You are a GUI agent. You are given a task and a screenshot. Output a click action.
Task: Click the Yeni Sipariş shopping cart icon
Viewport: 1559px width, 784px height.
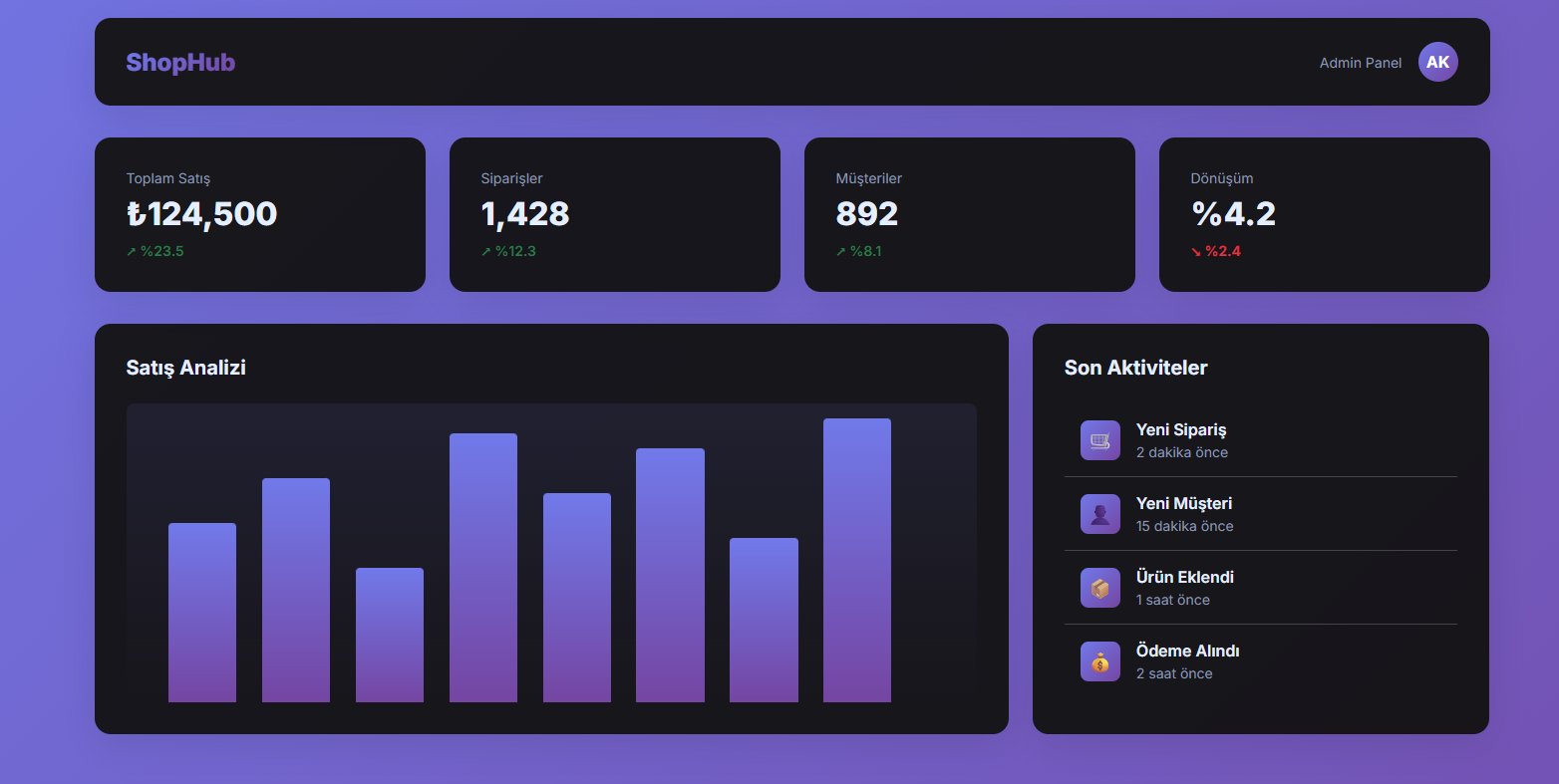coord(1099,439)
